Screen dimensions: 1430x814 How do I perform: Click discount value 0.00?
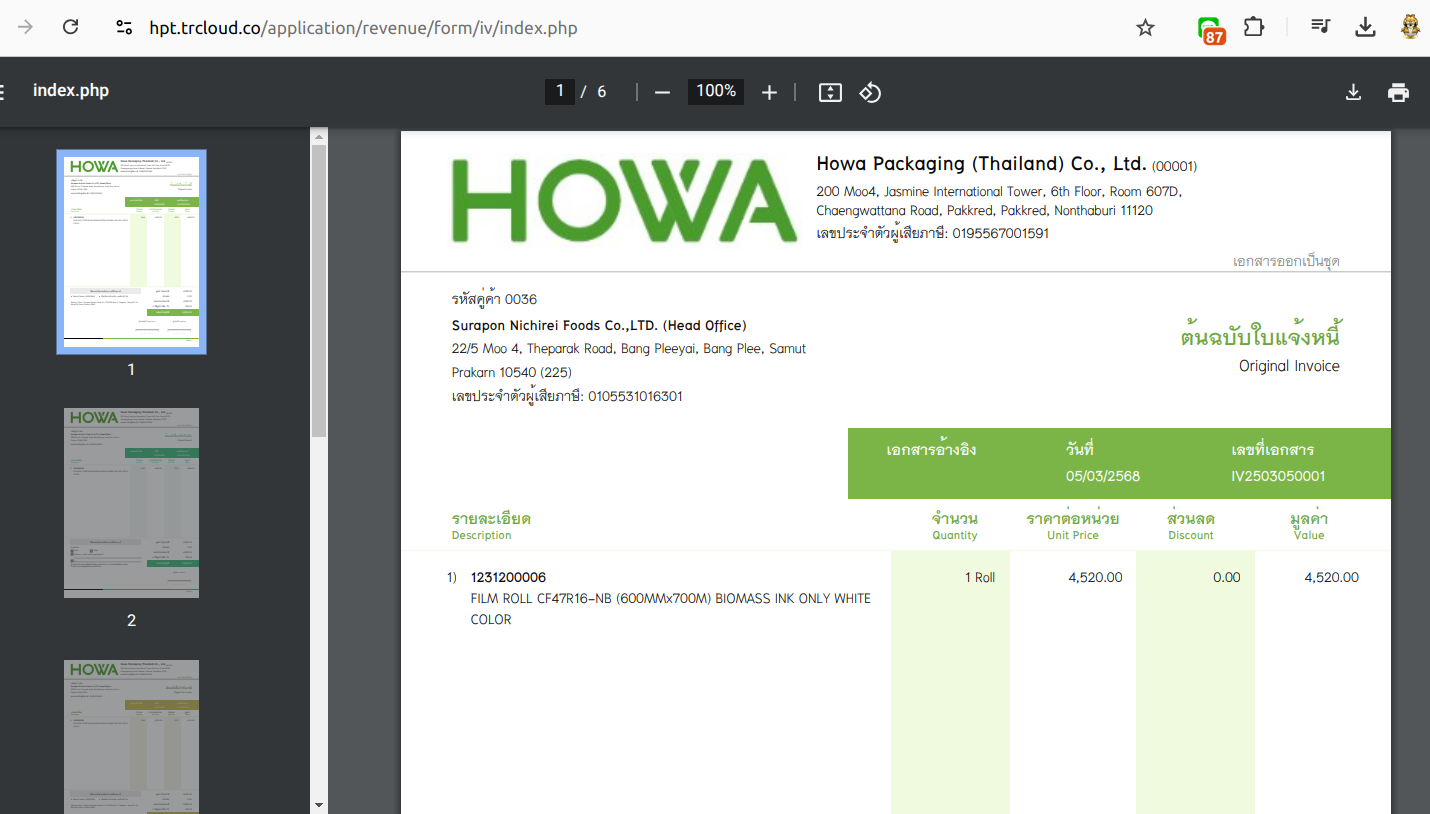1226,578
